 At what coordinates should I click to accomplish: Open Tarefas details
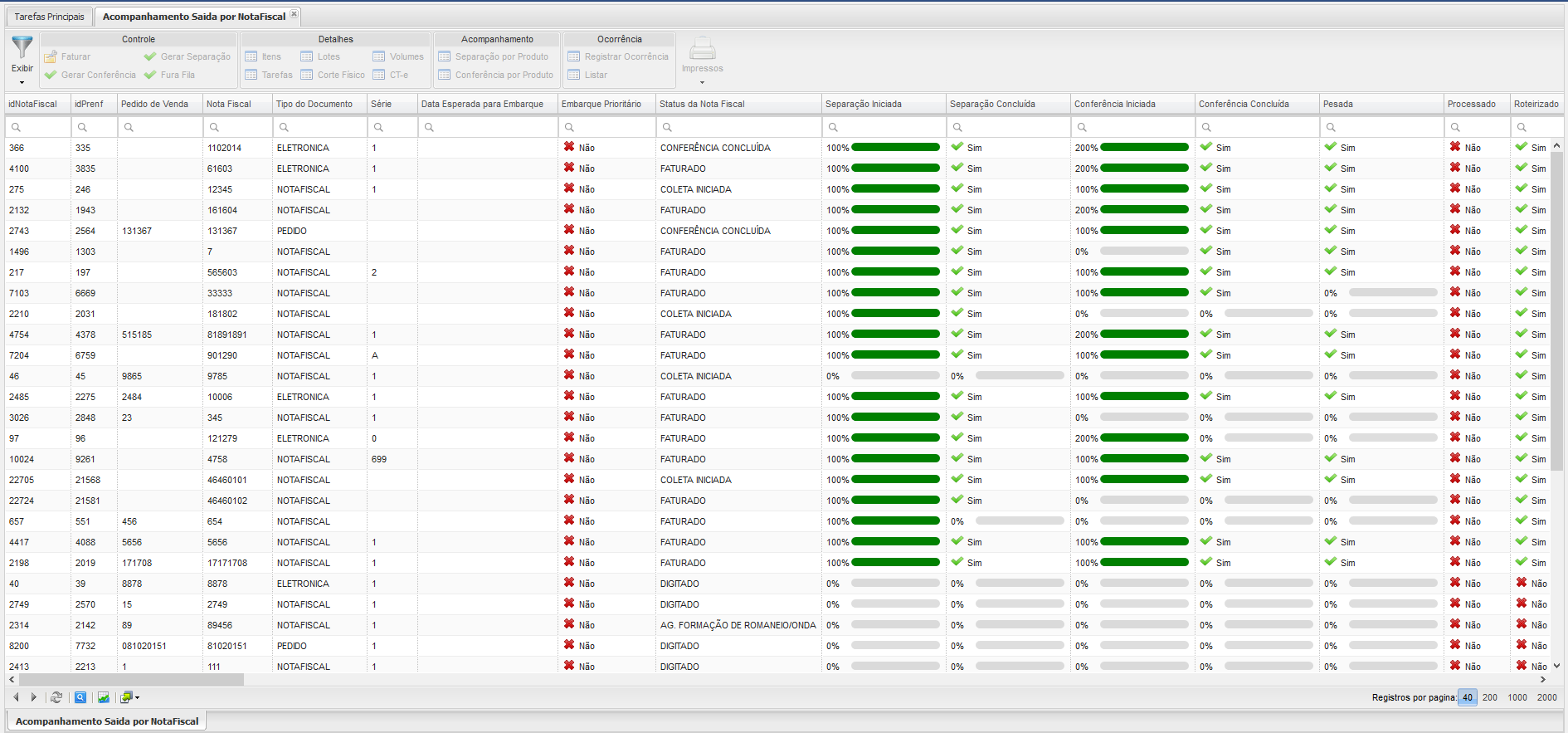click(x=269, y=75)
